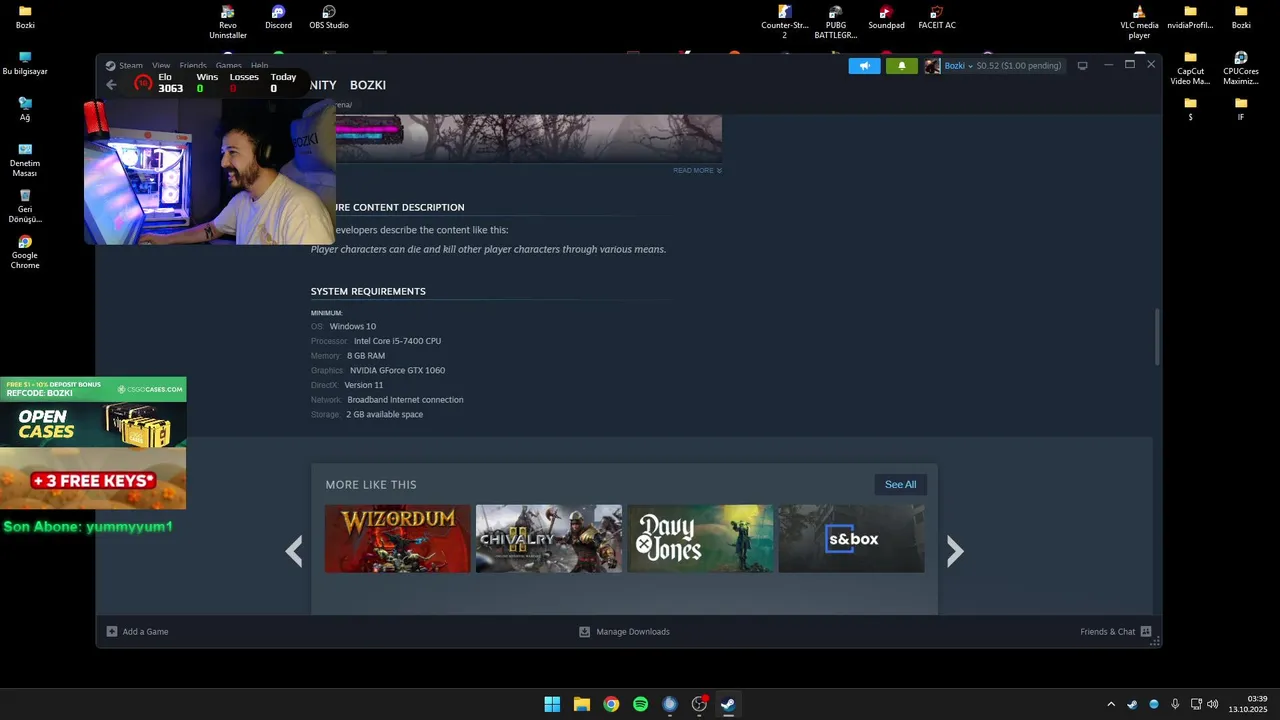Open the s&box game thumbnail
Screen dimensions: 1280x720
pos(852,539)
